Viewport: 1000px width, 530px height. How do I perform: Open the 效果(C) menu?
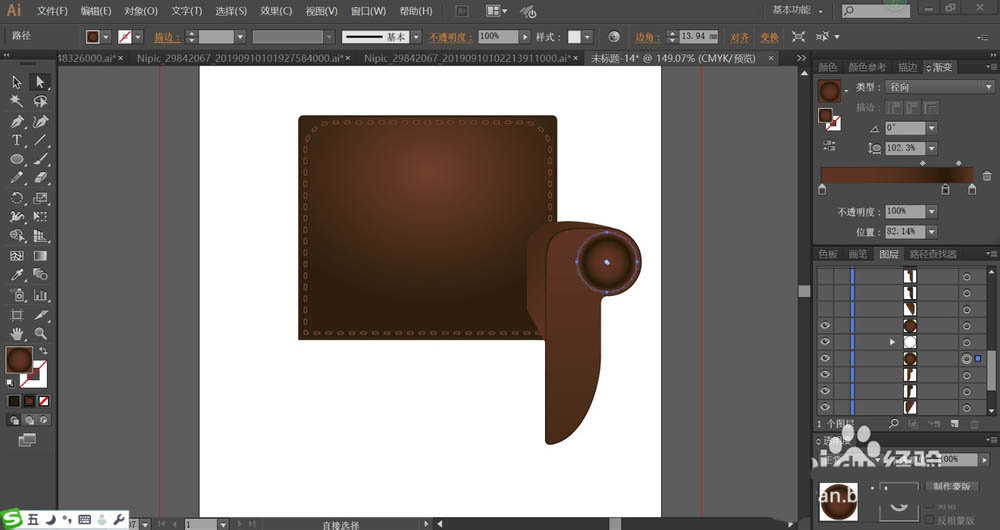tap(276, 11)
